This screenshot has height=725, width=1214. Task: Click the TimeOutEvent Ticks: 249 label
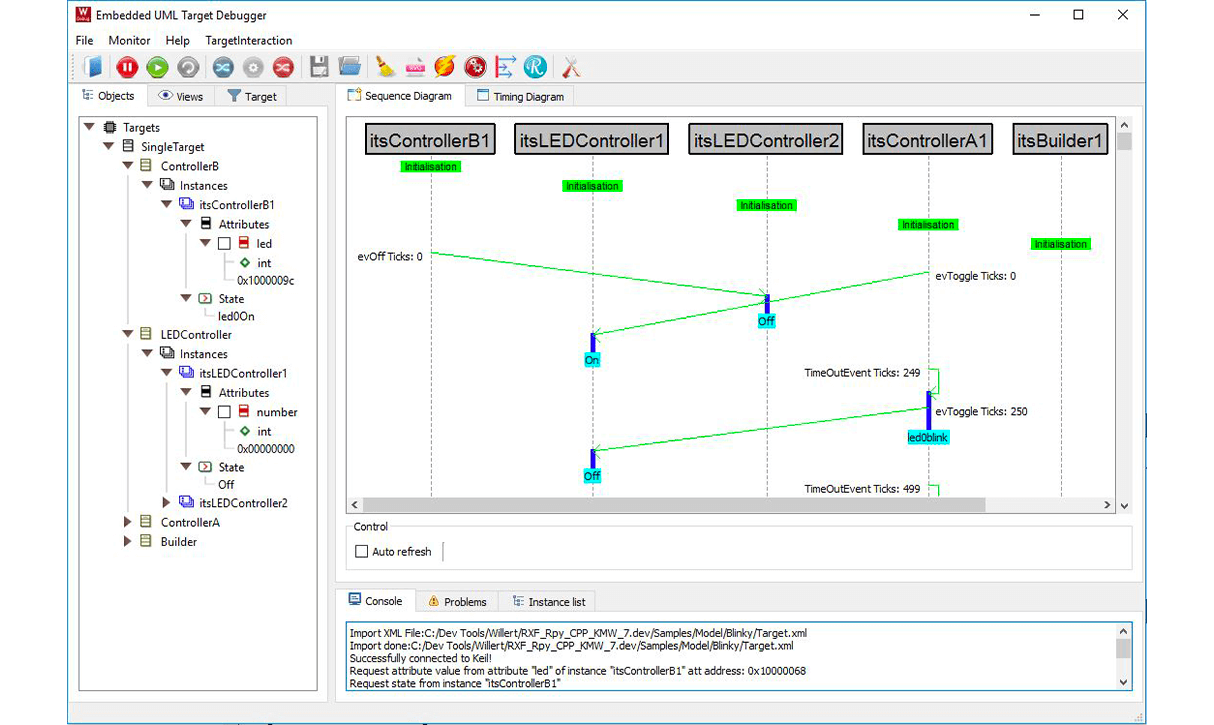(862, 373)
